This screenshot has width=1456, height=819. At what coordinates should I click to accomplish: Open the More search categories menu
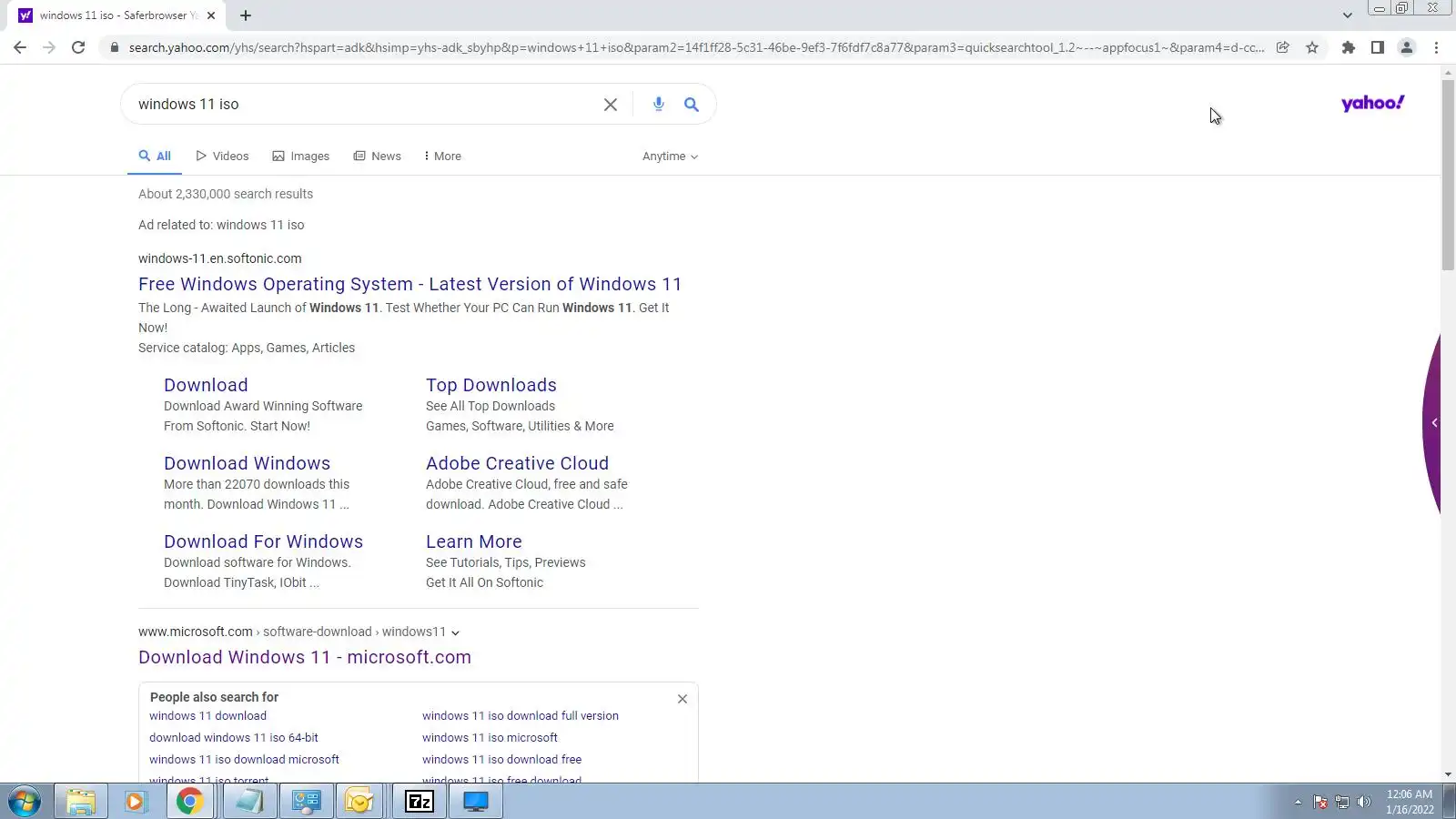443,157
